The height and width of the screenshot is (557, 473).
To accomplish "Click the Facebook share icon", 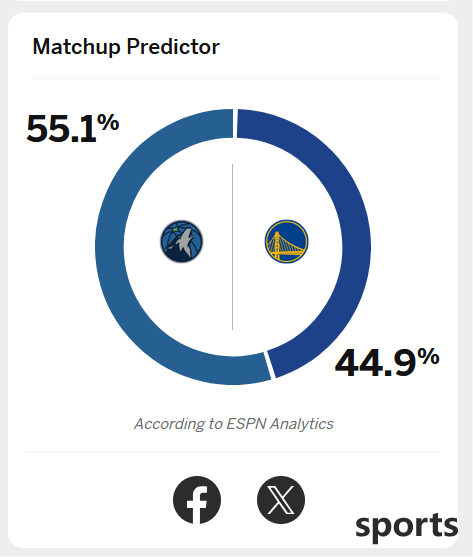I will pyautogui.click(x=197, y=499).
